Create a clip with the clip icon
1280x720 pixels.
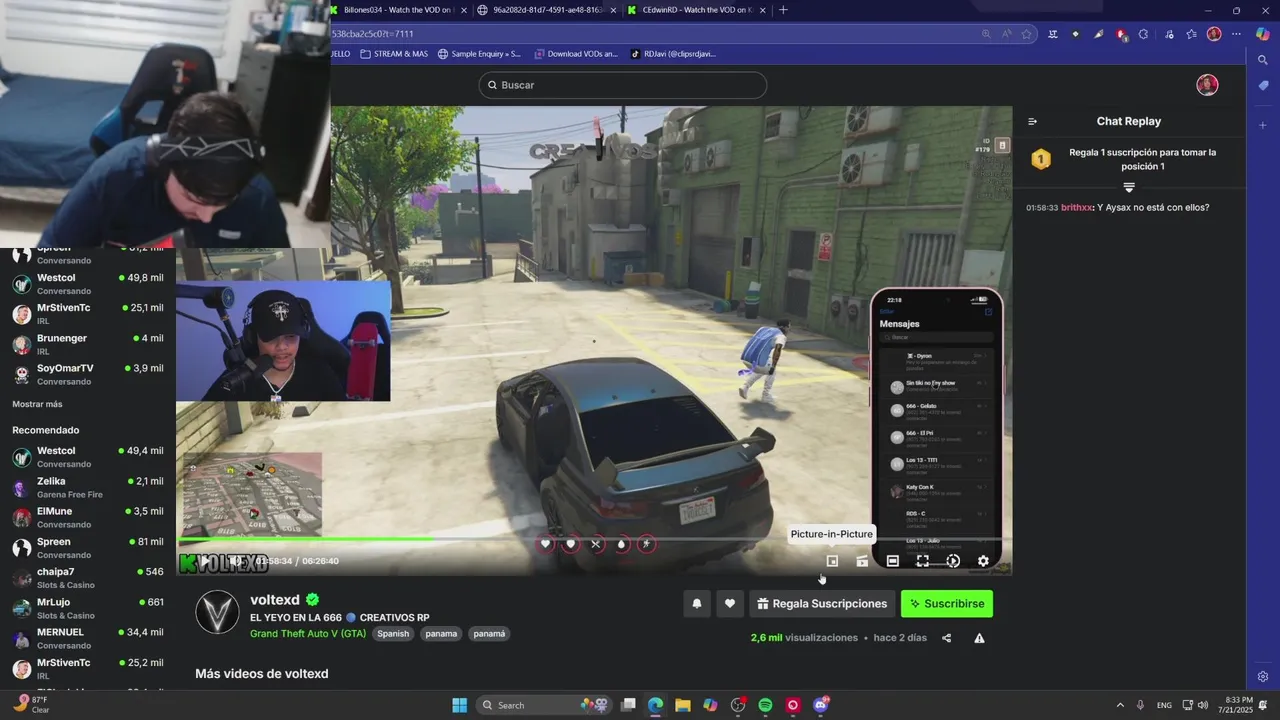(862, 561)
